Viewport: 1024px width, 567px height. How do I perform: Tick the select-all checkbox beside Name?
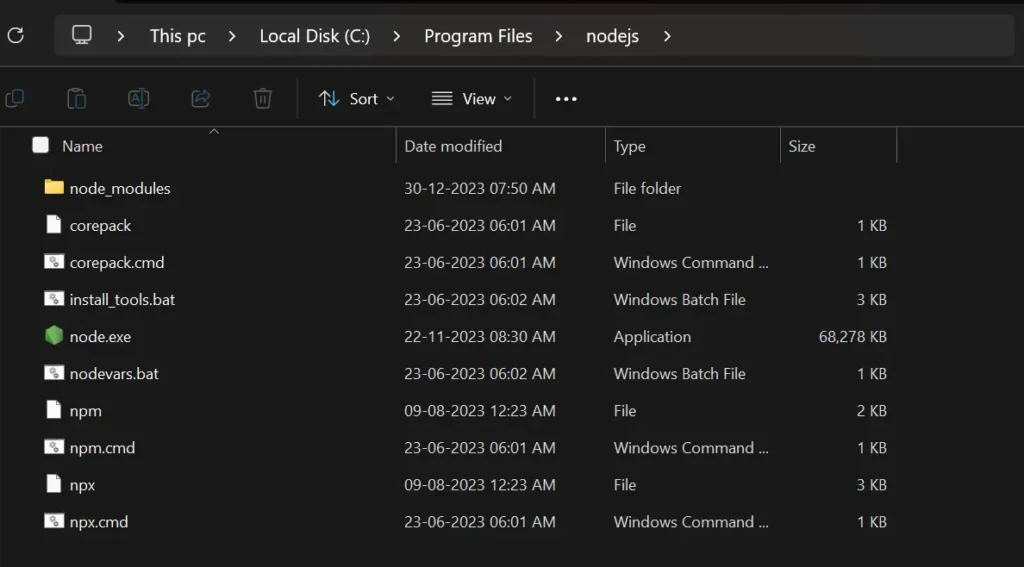pos(40,145)
